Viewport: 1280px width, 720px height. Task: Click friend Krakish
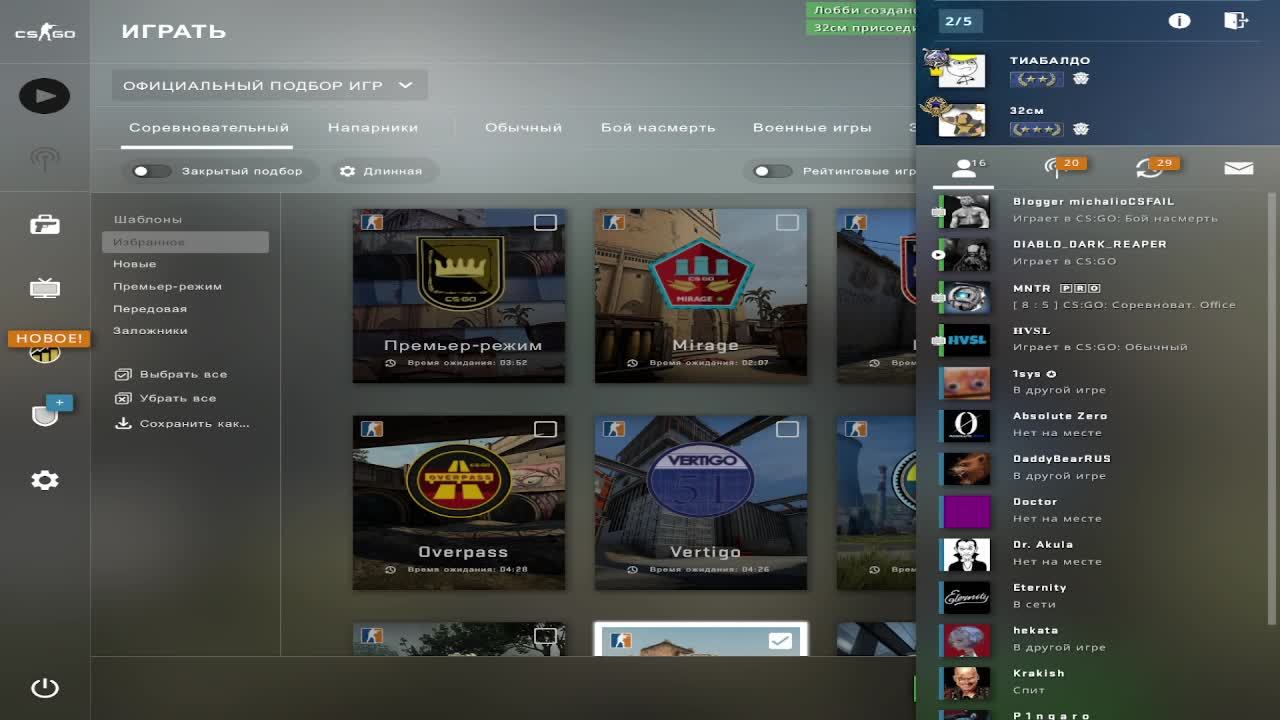(1098, 683)
